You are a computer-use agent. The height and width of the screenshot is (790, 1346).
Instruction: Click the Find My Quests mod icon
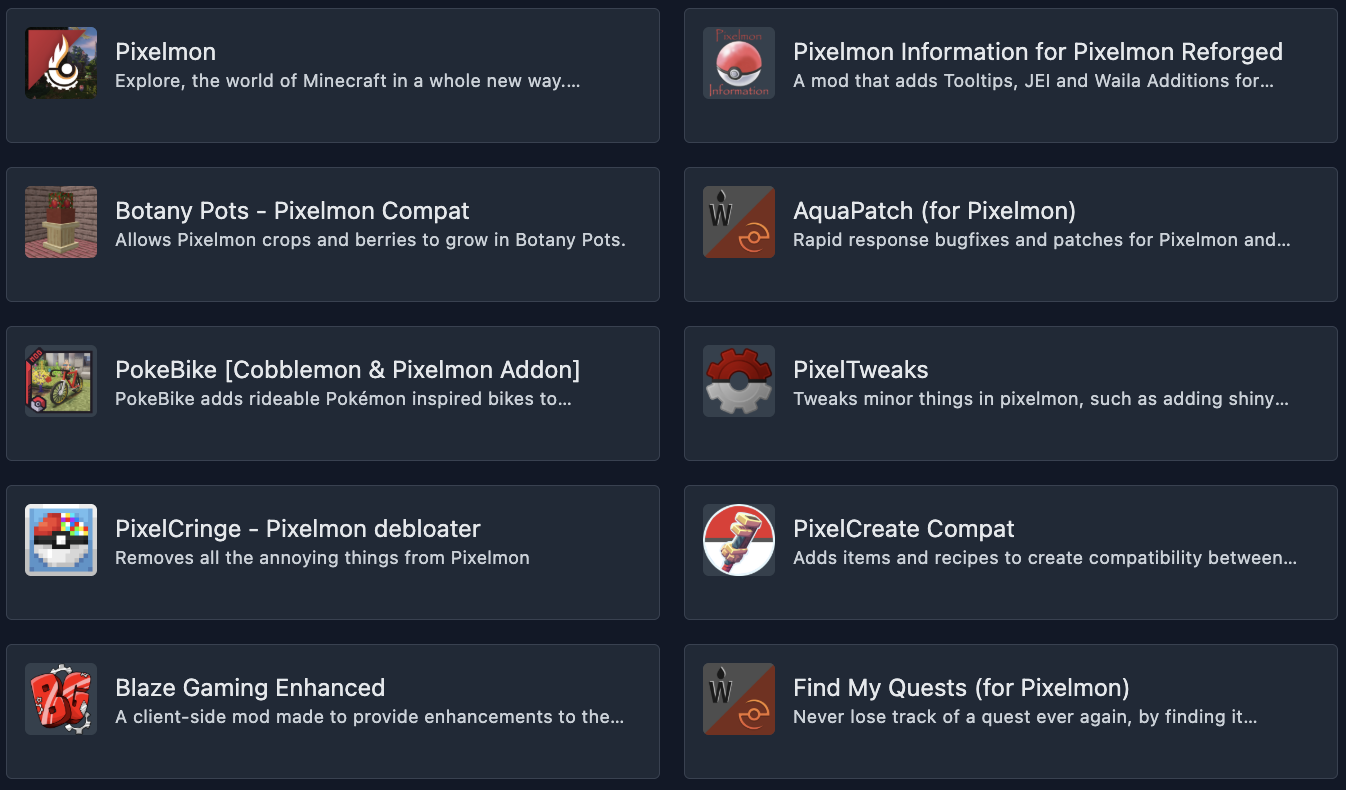coord(739,699)
